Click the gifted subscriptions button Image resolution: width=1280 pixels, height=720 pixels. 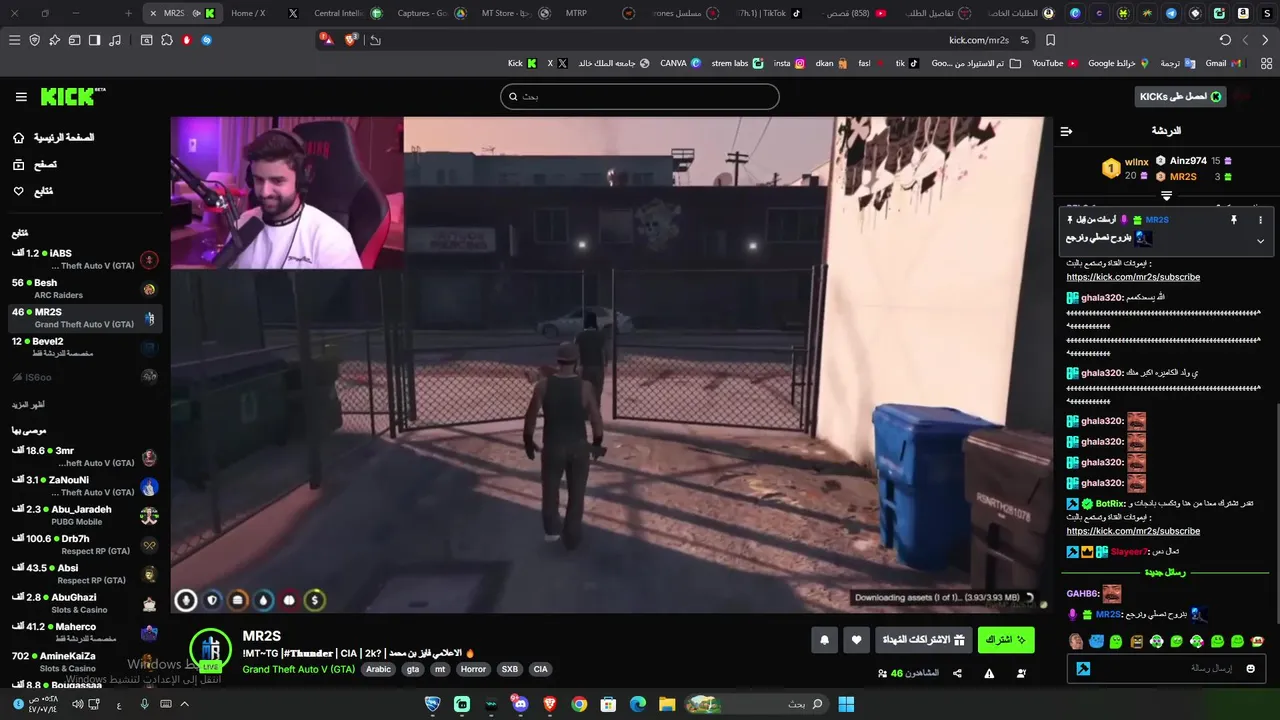(x=924, y=640)
